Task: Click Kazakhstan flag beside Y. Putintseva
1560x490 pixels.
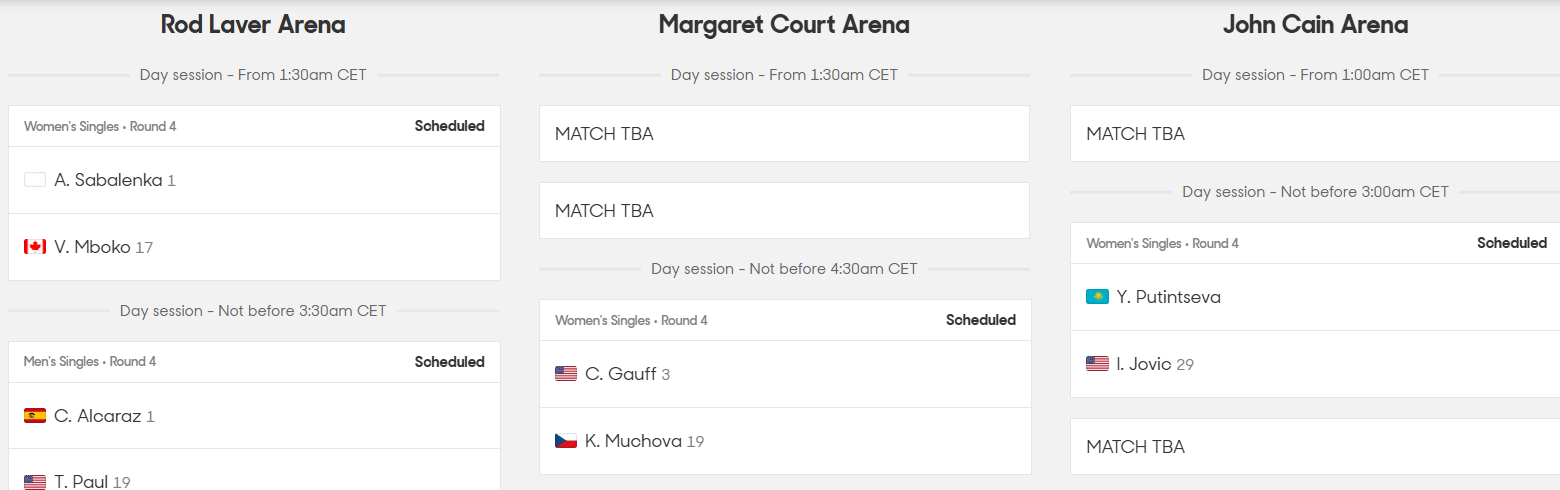Action: tap(1097, 297)
